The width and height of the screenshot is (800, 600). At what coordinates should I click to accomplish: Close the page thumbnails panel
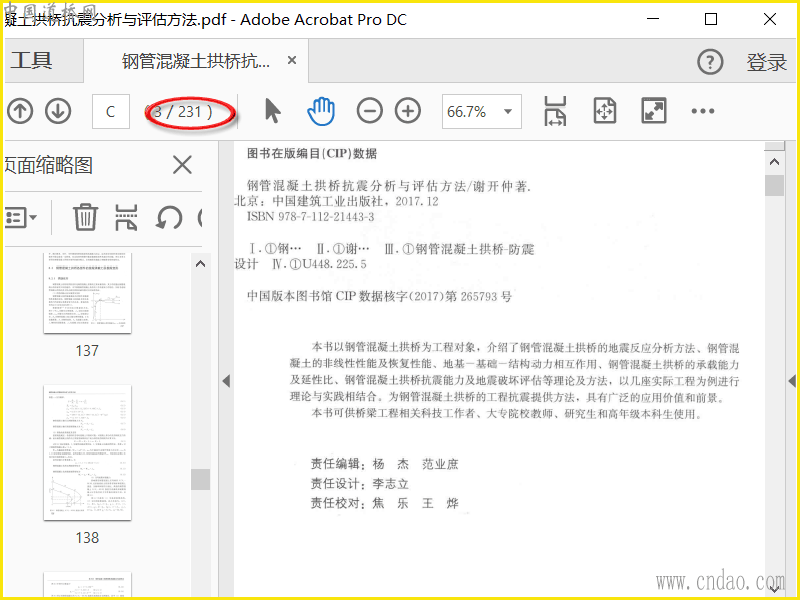coord(182,165)
